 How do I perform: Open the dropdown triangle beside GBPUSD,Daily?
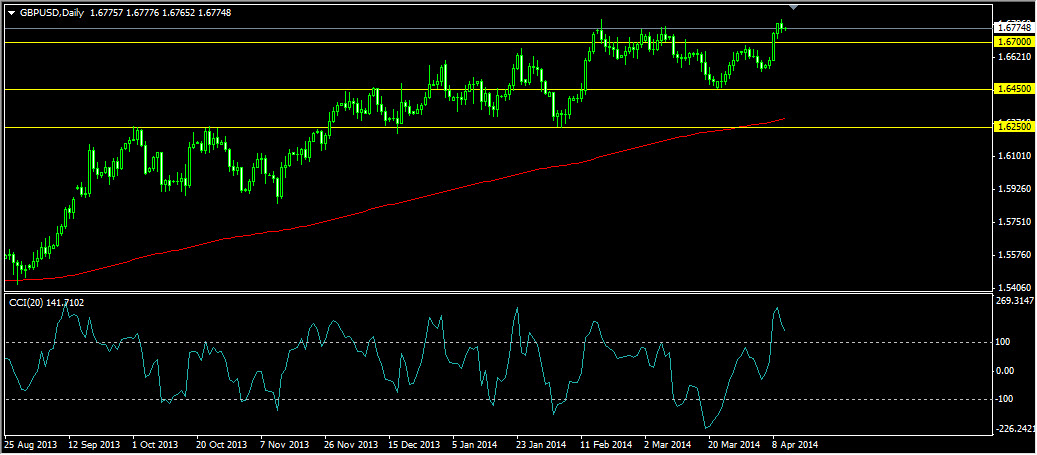click(x=11, y=13)
